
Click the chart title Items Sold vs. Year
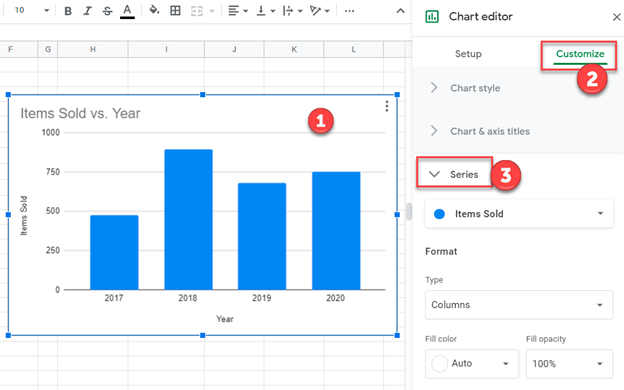[x=80, y=113]
